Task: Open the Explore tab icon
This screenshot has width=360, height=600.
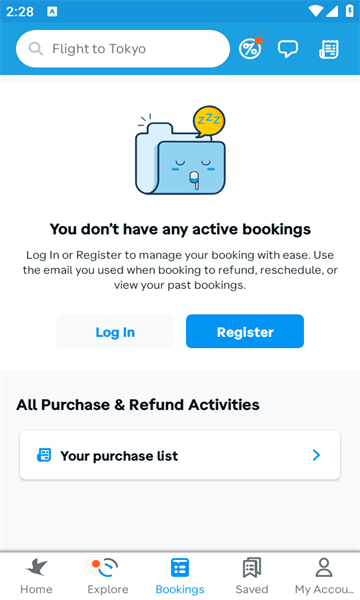Action: [105, 567]
